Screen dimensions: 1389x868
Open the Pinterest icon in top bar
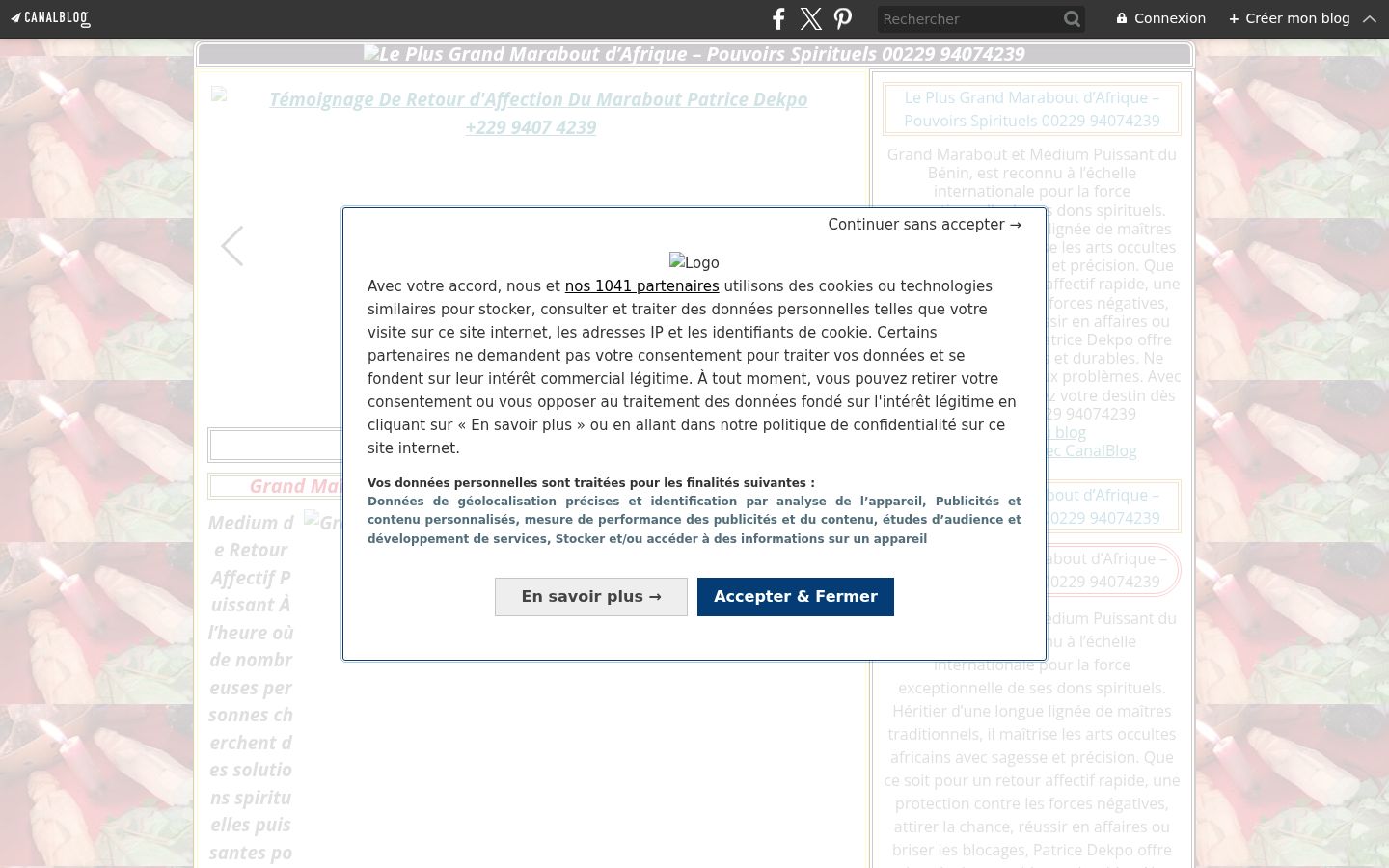(843, 18)
